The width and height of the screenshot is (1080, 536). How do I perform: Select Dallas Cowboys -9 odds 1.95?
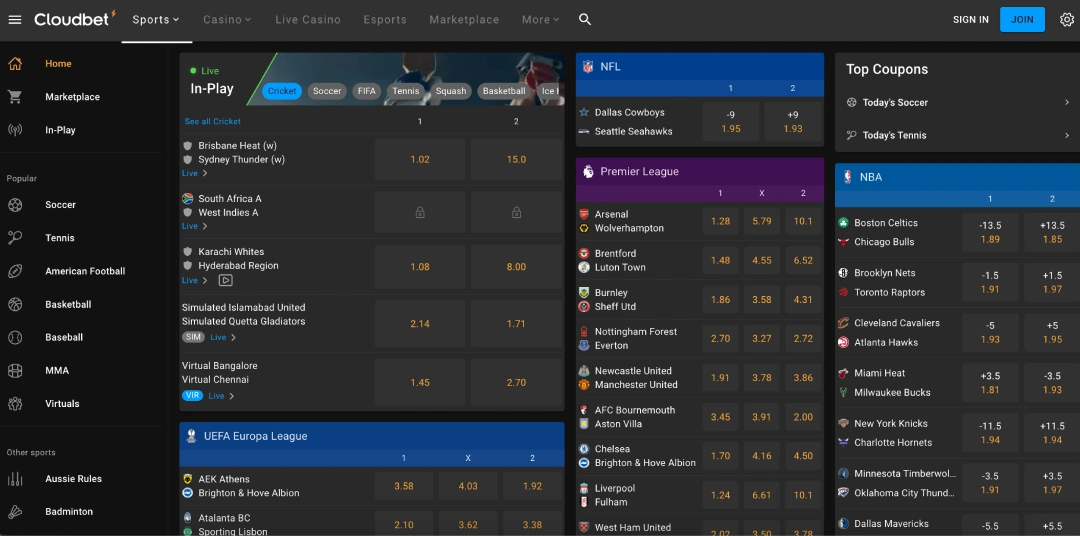click(x=731, y=122)
